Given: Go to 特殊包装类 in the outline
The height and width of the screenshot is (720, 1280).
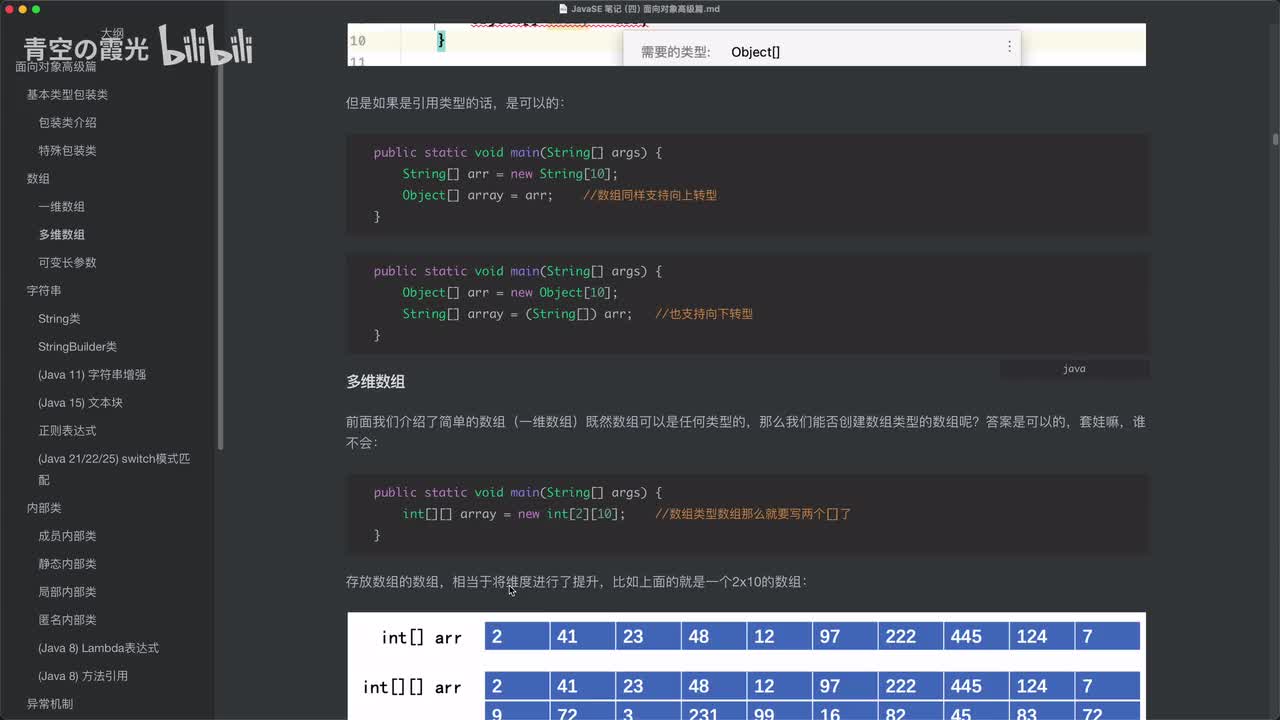Looking at the screenshot, I should coord(67,151).
